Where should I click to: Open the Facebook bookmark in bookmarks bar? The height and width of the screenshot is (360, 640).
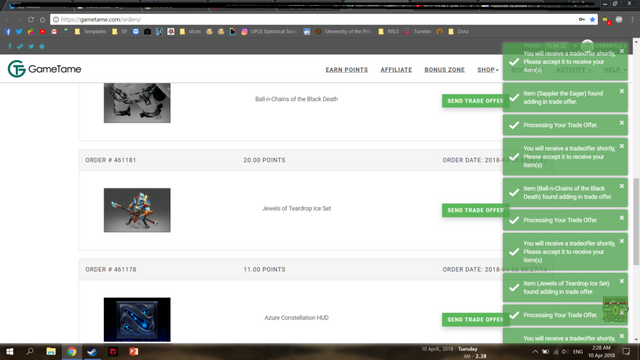7,31
